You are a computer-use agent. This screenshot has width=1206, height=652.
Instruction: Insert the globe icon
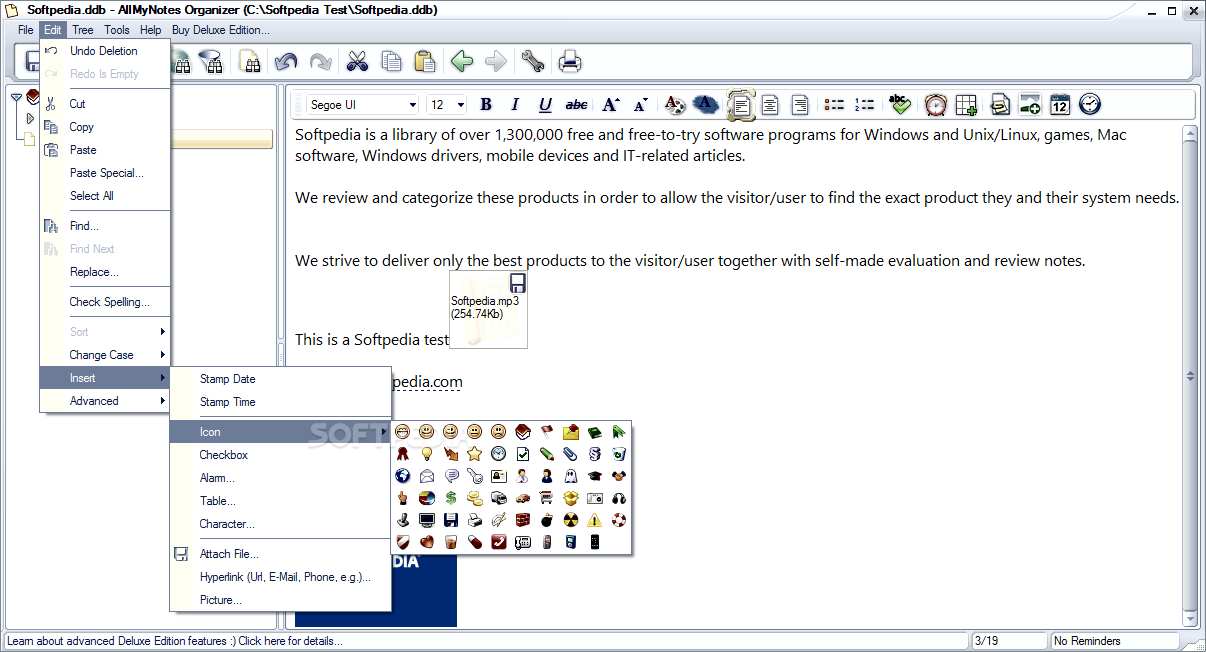click(402, 476)
